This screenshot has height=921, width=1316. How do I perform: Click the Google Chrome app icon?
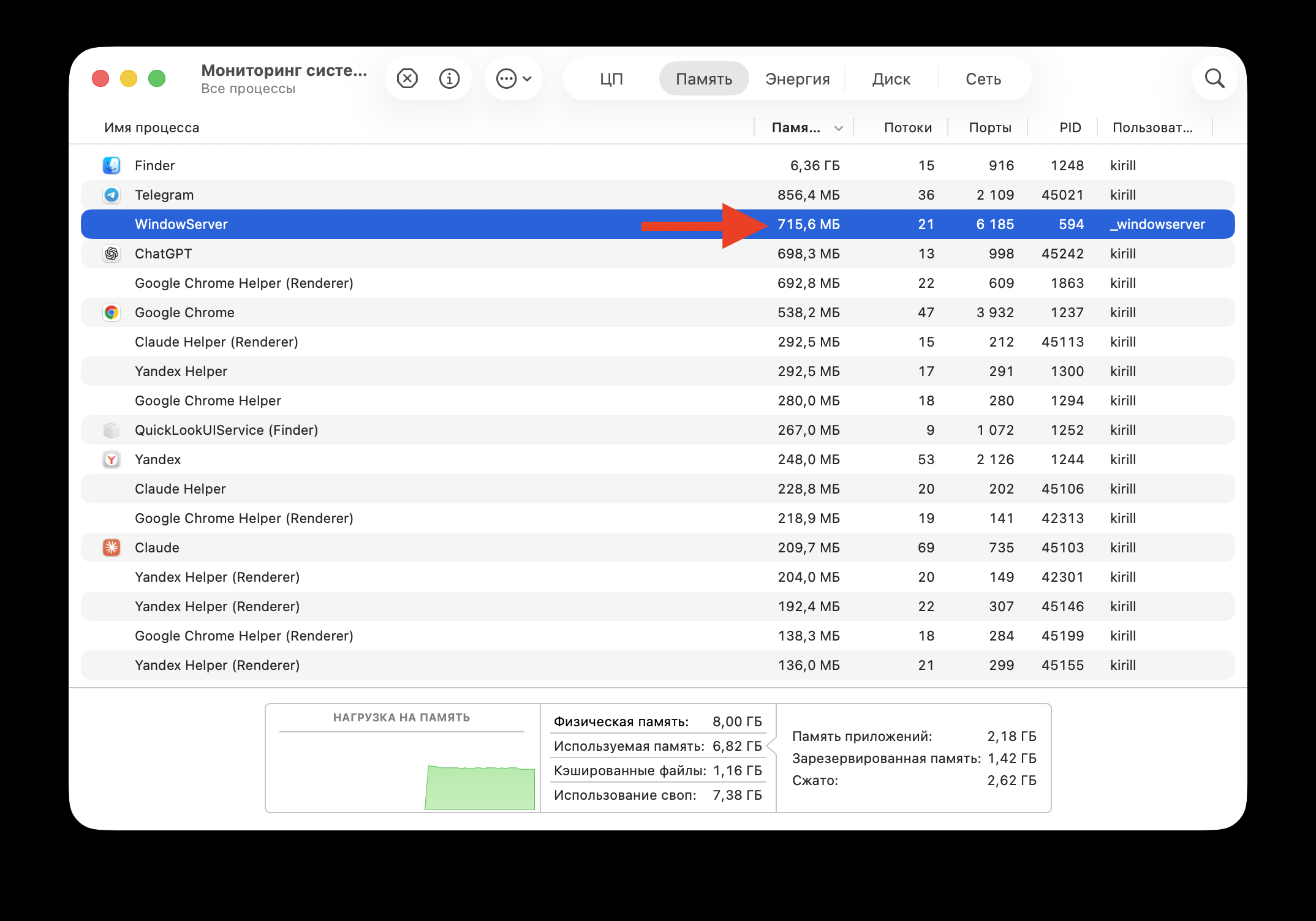pyautogui.click(x=112, y=312)
